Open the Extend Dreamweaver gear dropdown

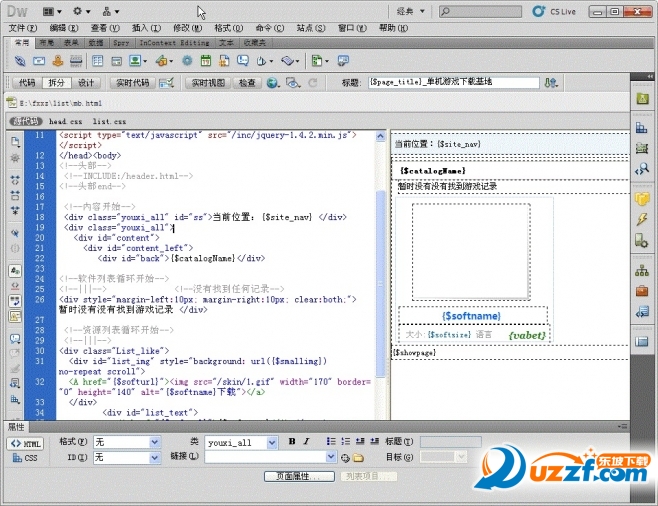coord(82,11)
